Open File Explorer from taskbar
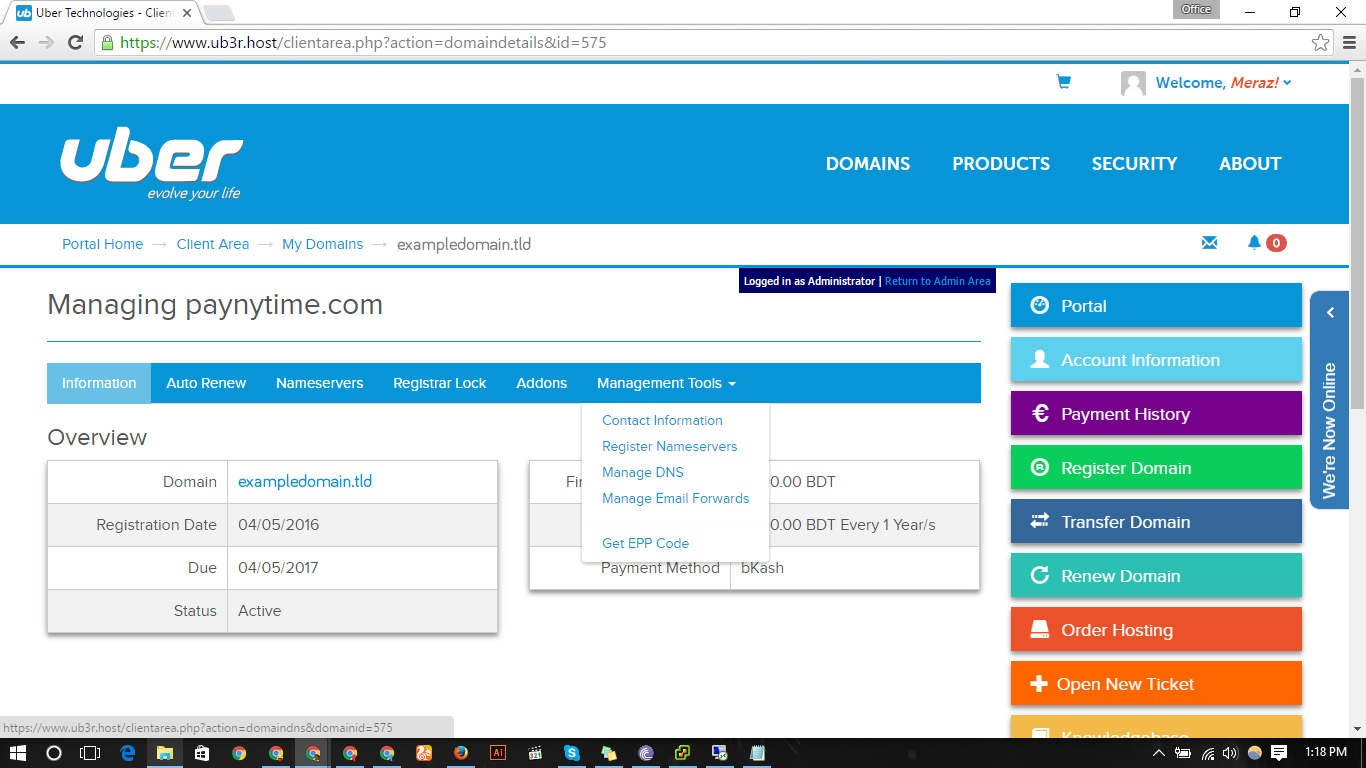The height and width of the screenshot is (768, 1366). tap(165, 753)
